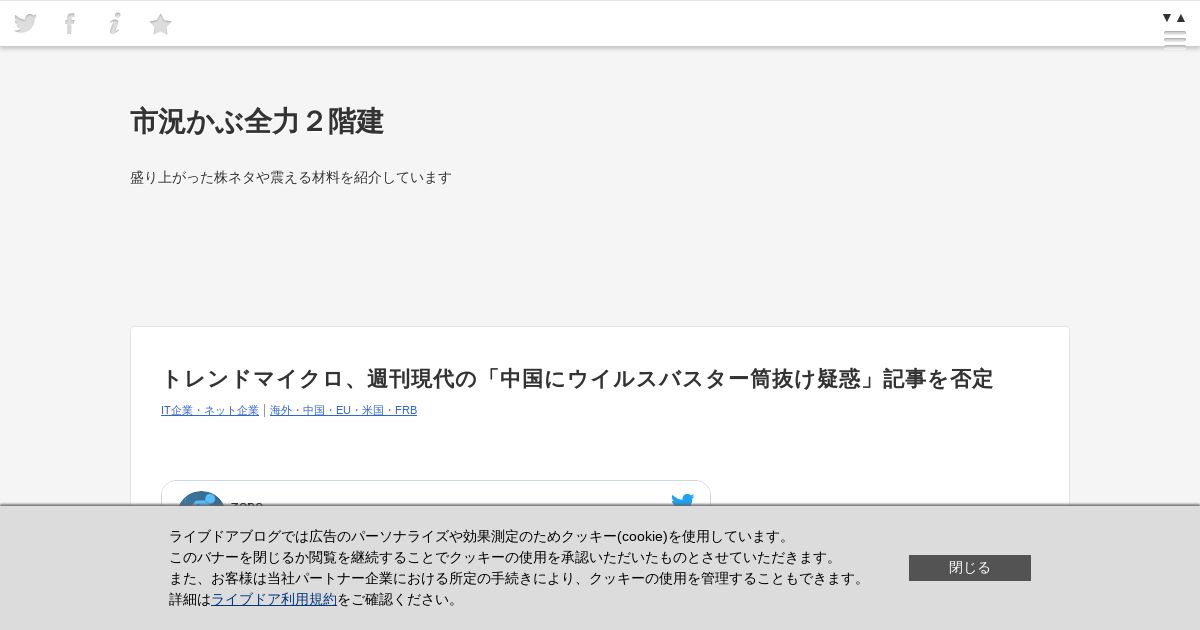Close cookie banner with 閉じる button
Image resolution: width=1200 pixels, height=630 pixels.
coord(970,568)
